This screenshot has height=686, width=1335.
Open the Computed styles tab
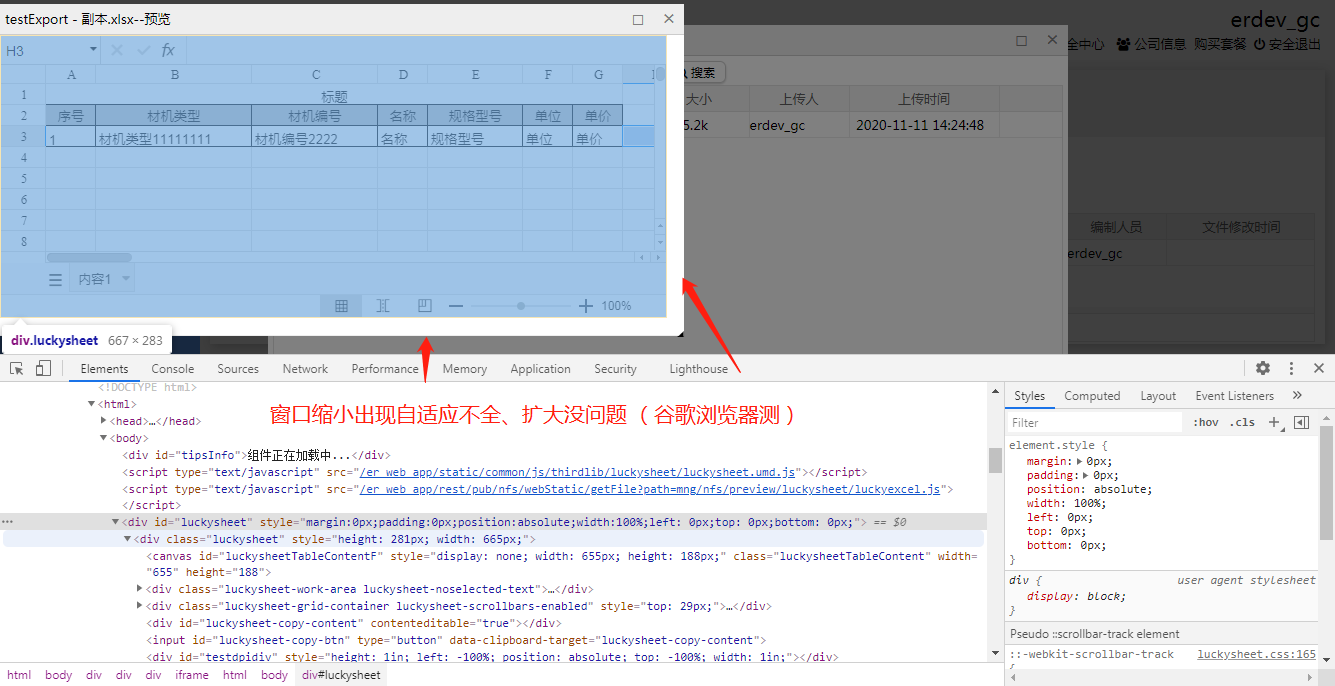(x=1092, y=396)
